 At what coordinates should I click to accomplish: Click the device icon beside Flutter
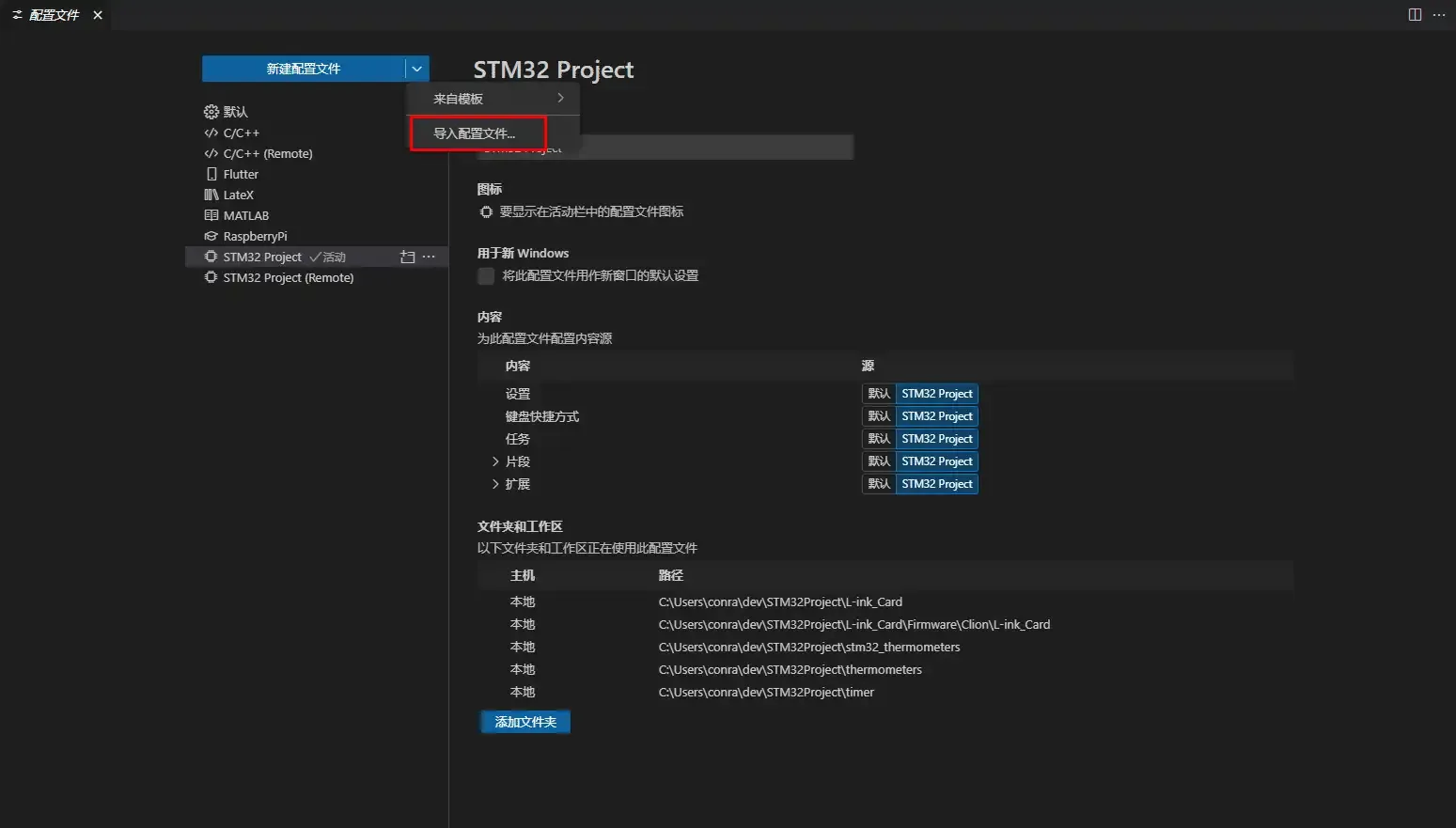point(211,174)
